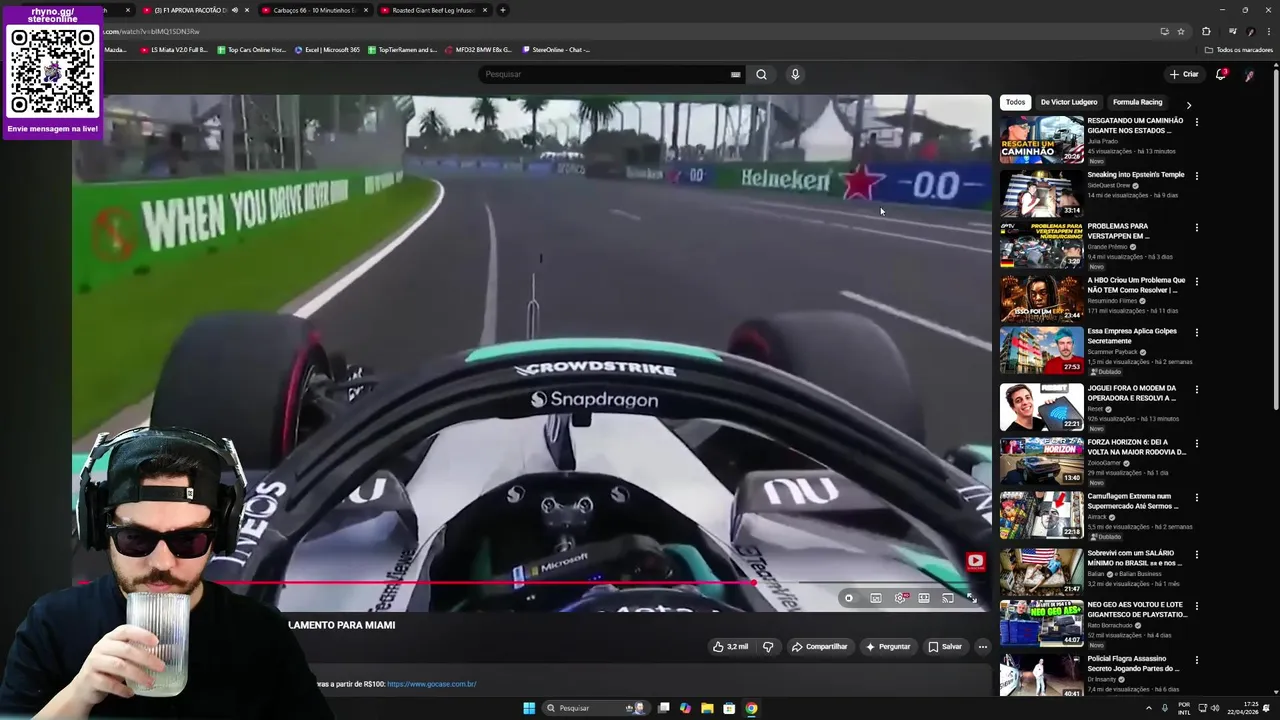This screenshot has width=1280, height=720.
Task: Click the red video progress bar scrubber
Action: [x=753, y=583]
